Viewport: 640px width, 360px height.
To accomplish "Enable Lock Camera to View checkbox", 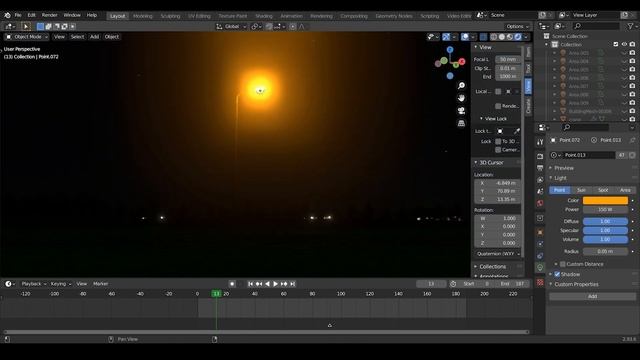I will tap(498, 150).
